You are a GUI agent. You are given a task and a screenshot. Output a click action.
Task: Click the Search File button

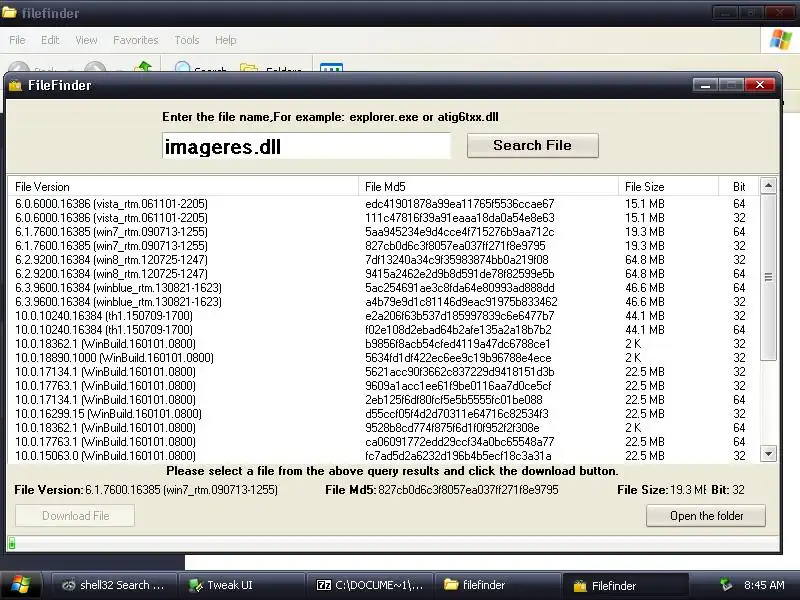pos(532,145)
